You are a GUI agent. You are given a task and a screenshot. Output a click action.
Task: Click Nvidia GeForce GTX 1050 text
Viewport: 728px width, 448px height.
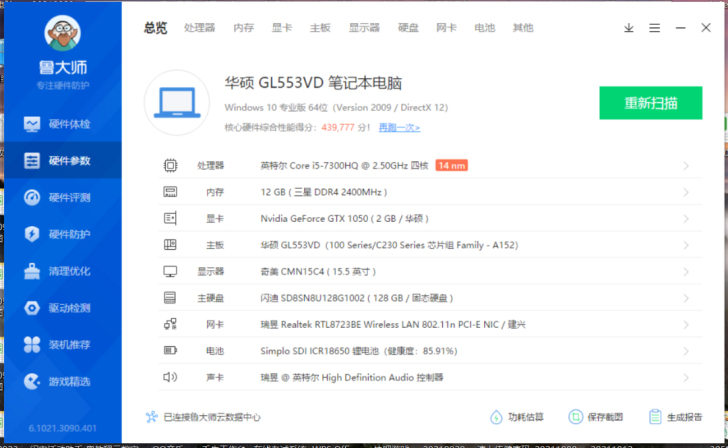344,218
